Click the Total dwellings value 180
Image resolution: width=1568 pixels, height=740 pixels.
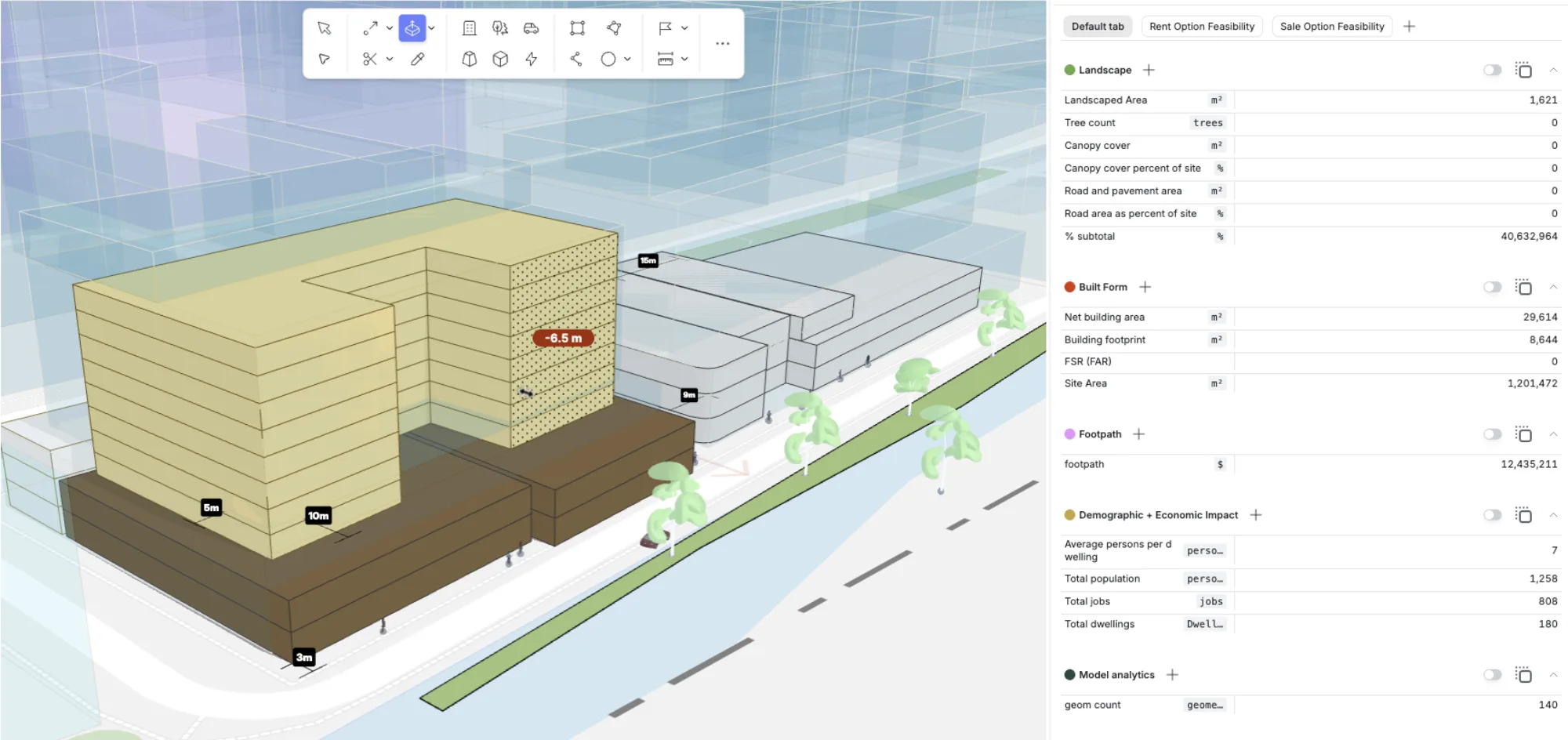pos(1548,624)
